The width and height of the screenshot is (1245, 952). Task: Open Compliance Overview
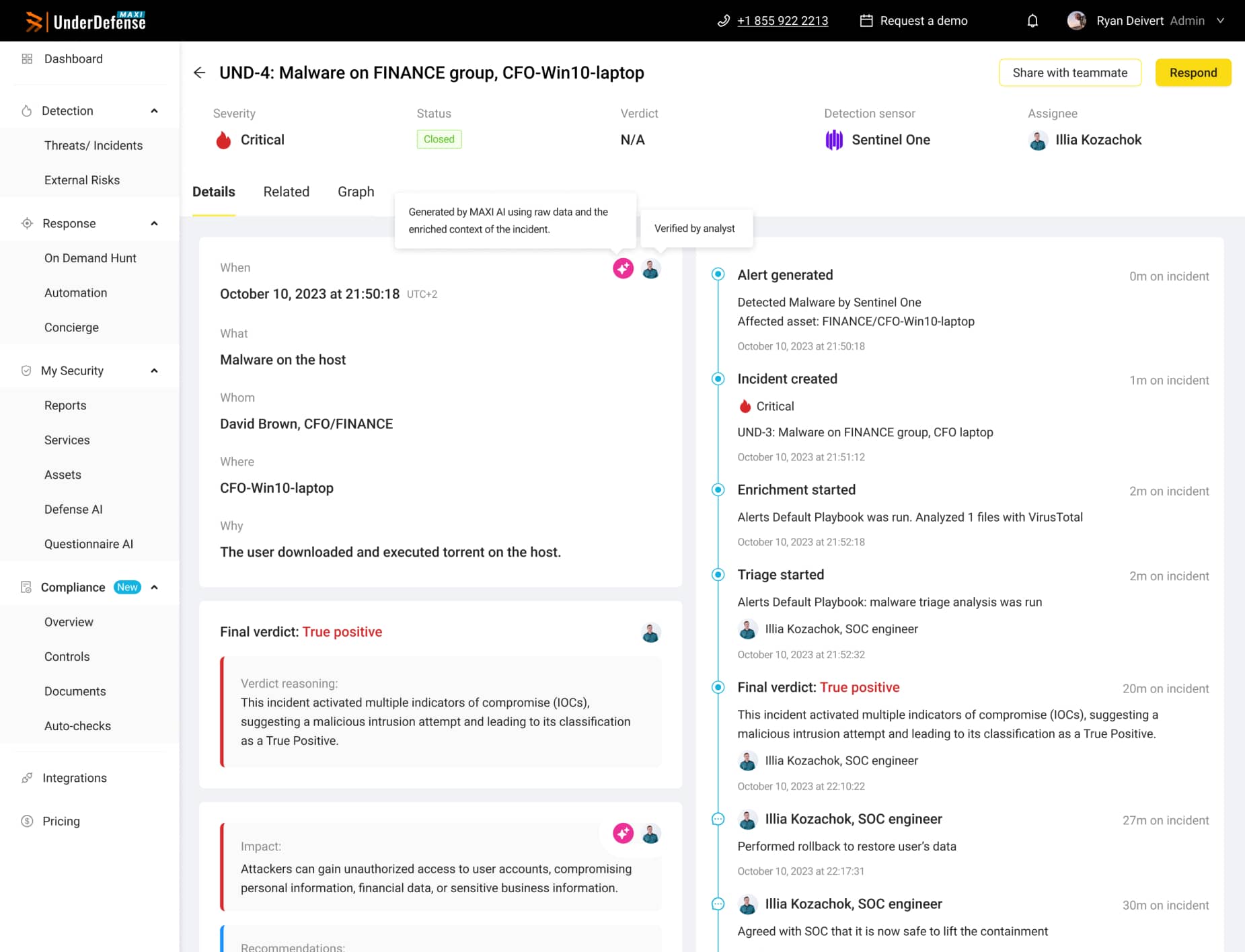pos(69,622)
